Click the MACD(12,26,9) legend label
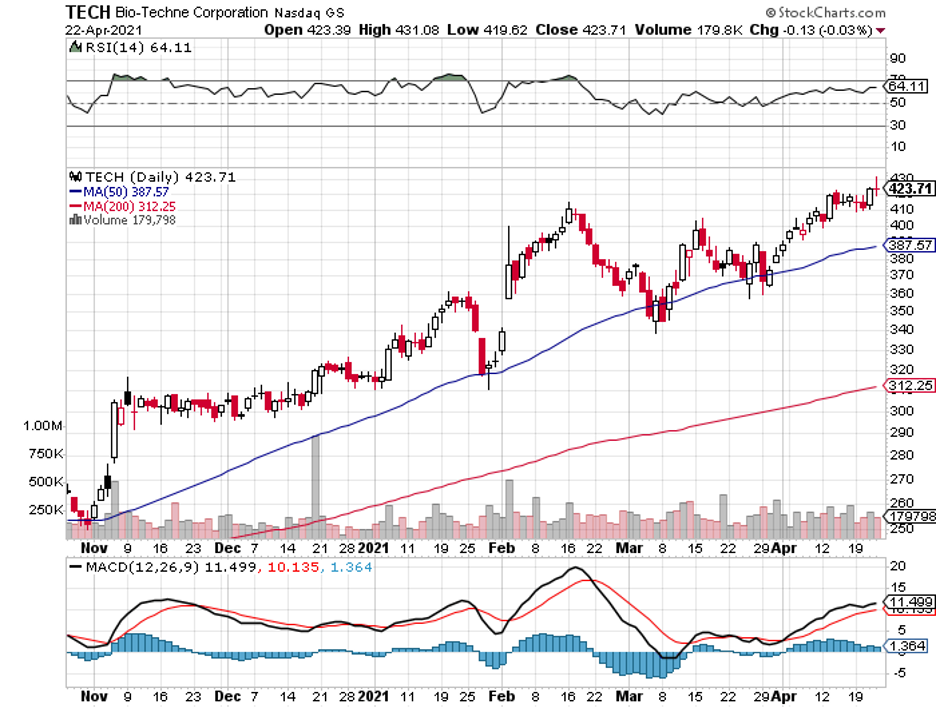936x708 pixels. coord(142,567)
